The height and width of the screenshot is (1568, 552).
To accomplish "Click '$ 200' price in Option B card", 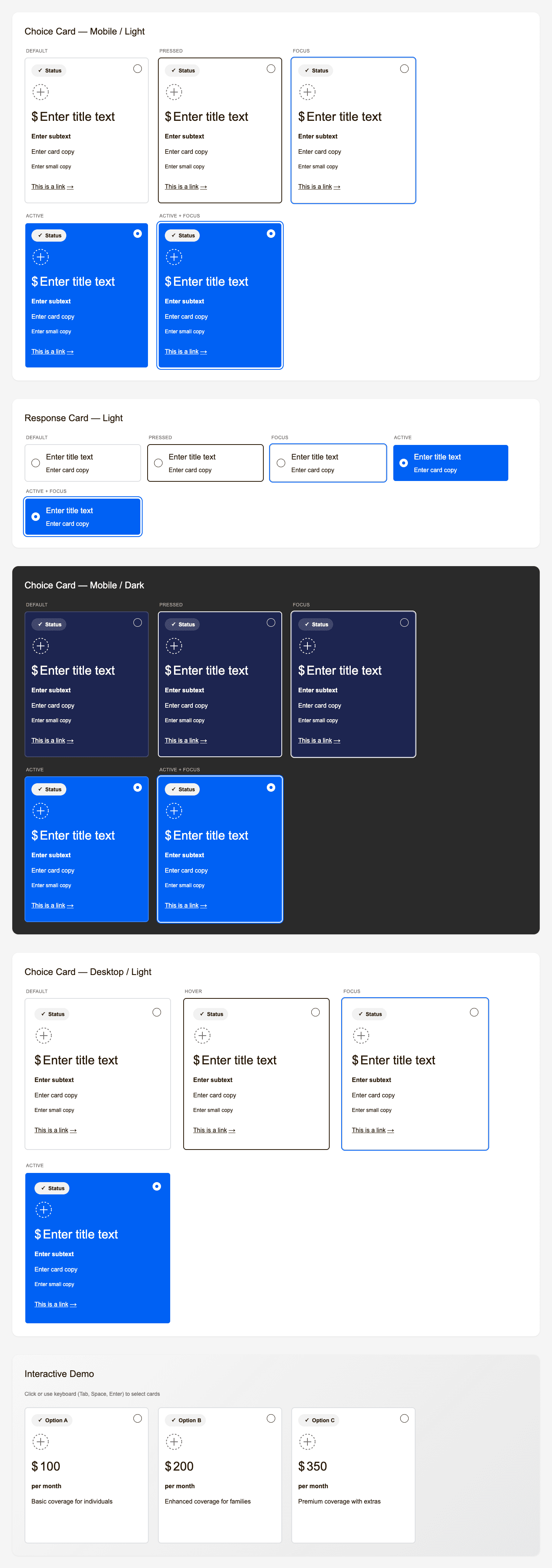I will click(x=179, y=1467).
